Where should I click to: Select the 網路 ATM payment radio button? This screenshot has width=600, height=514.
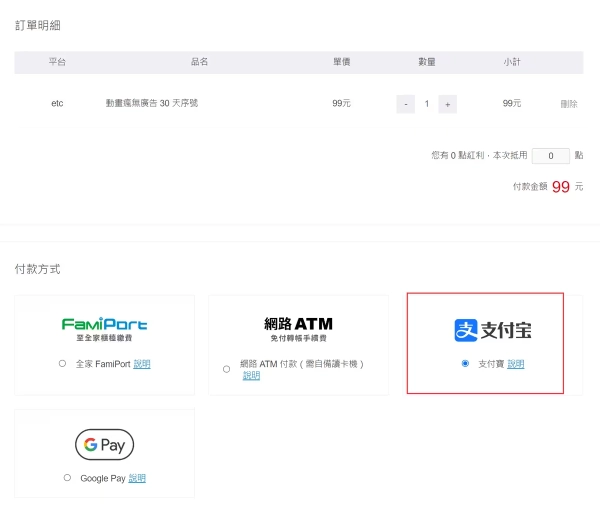point(227,369)
